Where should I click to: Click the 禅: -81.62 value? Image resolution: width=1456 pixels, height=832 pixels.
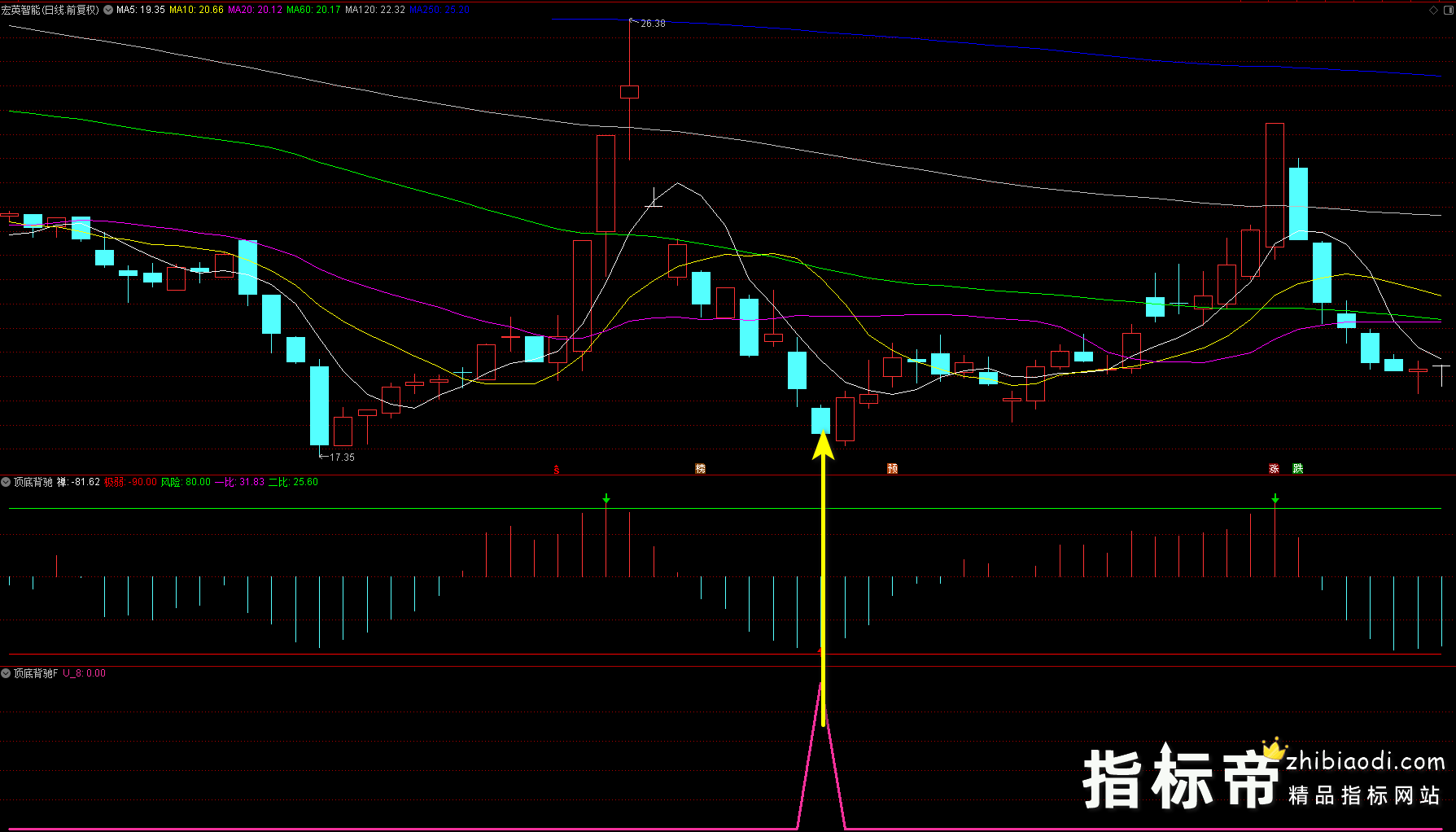pos(78,482)
